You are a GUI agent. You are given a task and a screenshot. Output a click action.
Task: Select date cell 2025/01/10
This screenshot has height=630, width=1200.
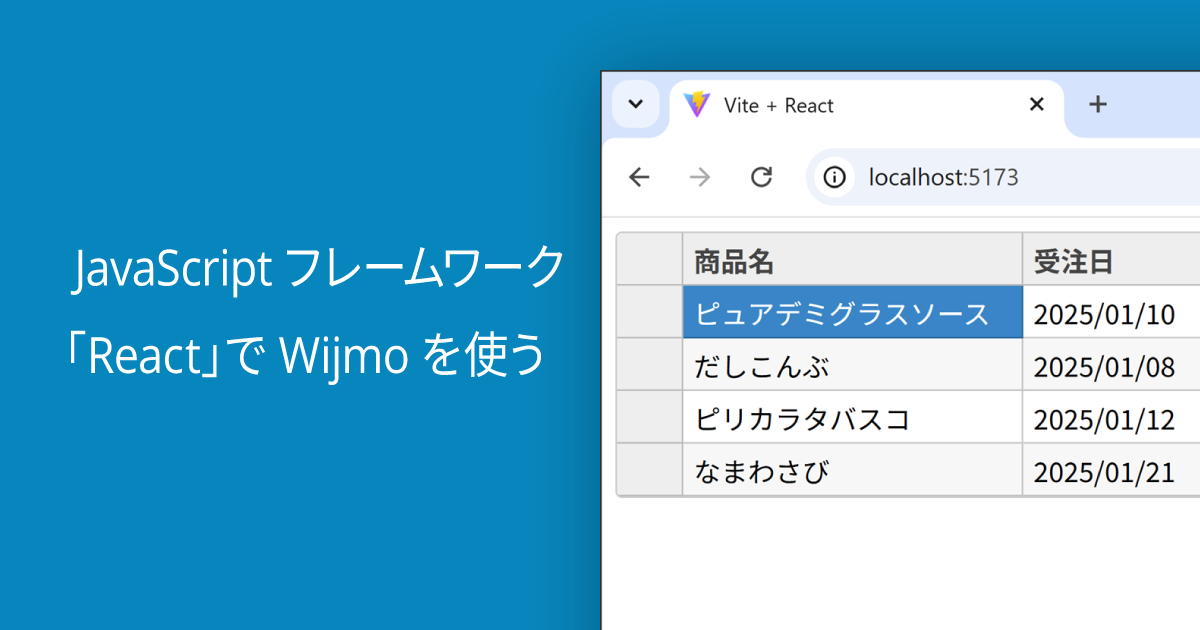click(x=1111, y=312)
